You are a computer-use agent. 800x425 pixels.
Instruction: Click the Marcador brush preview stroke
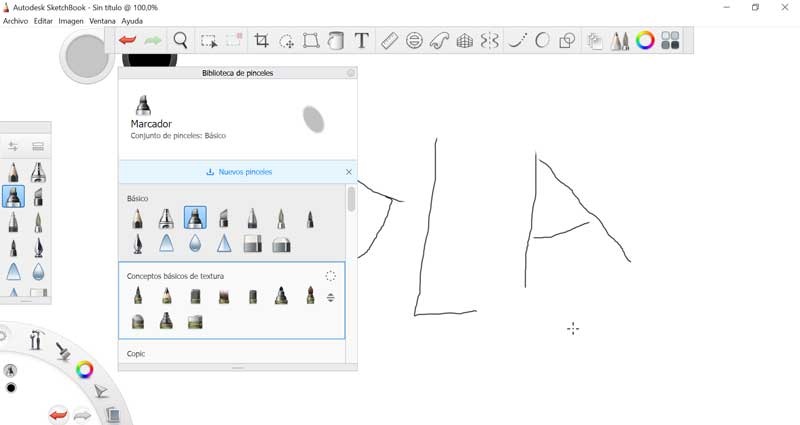pos(313,119)
